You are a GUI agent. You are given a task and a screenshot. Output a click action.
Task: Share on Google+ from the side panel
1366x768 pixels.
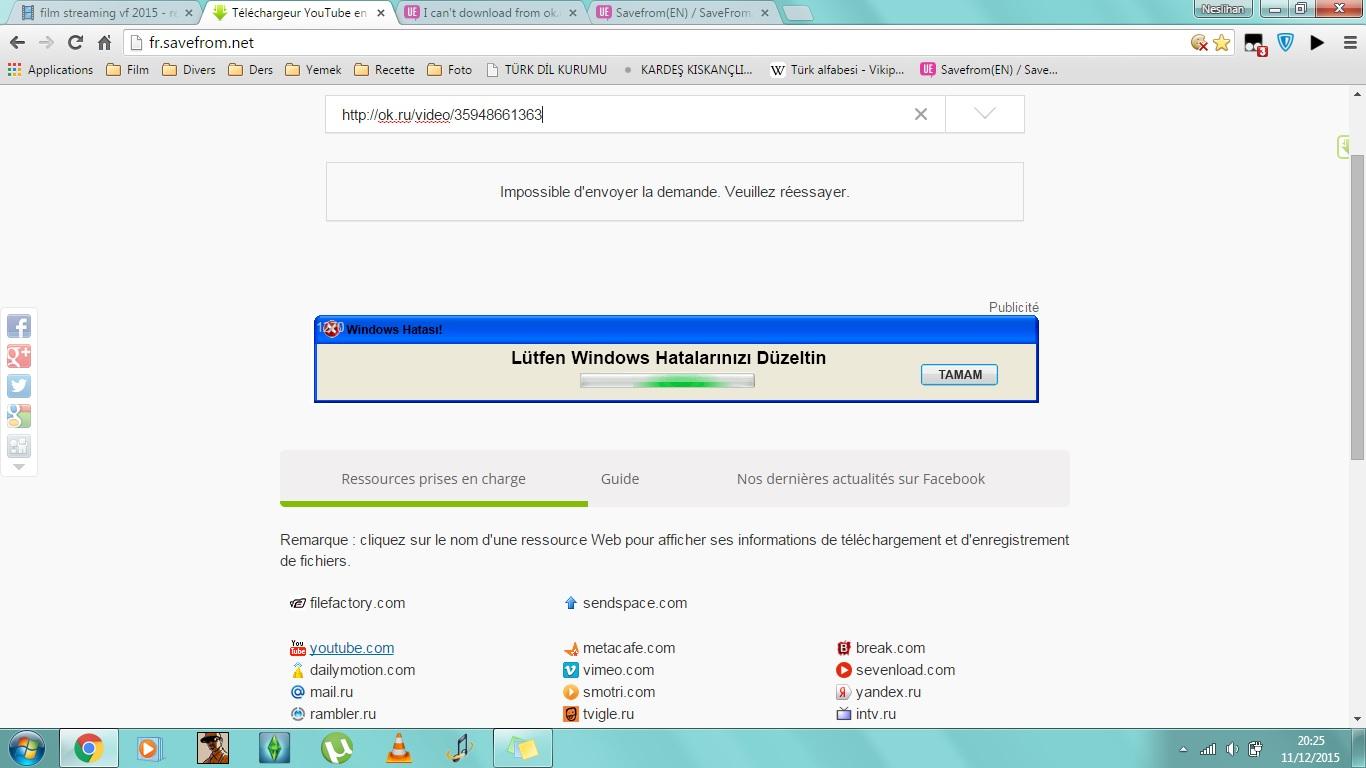click(19, 356)
